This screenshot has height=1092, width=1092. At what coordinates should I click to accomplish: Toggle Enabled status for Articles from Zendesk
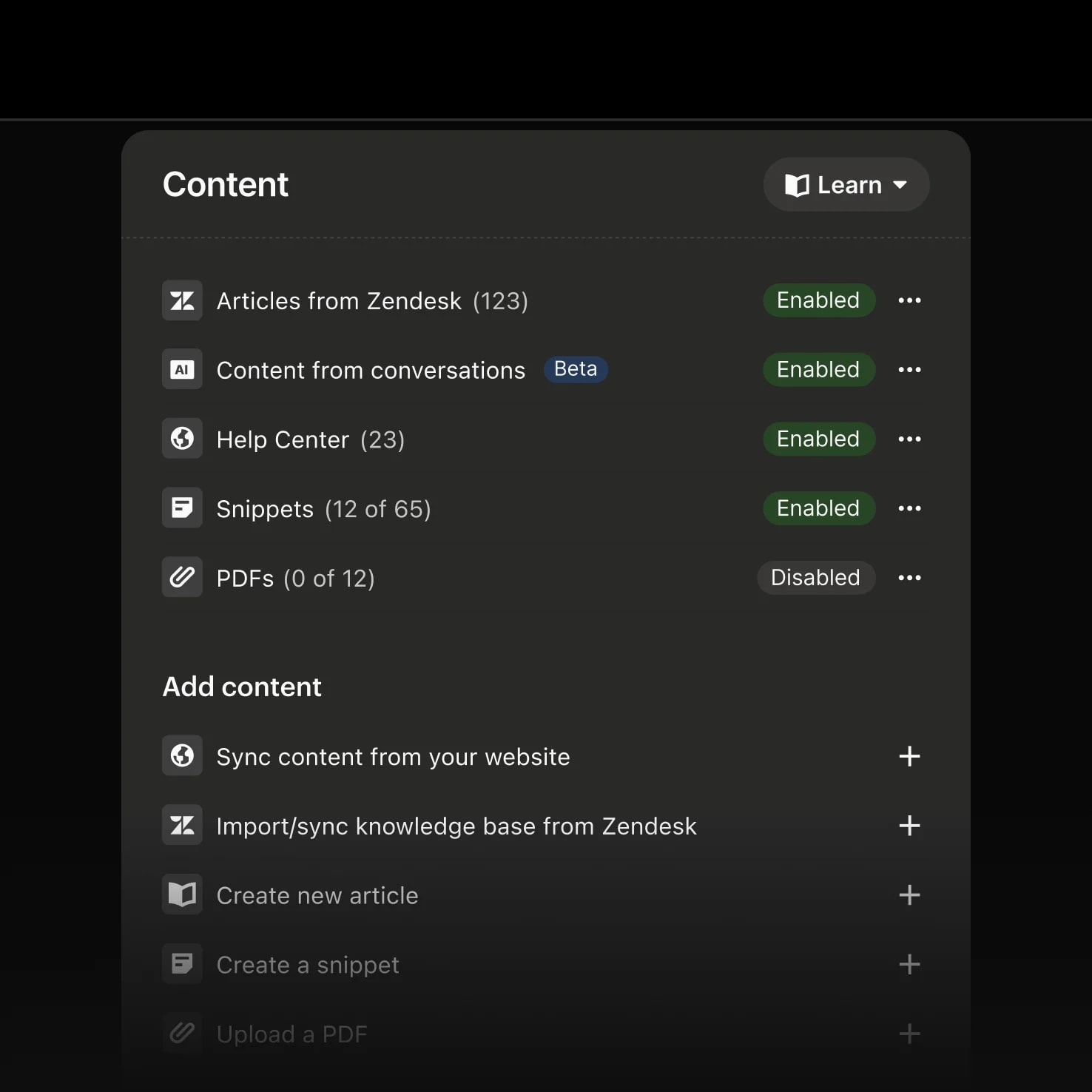[819, 300]
